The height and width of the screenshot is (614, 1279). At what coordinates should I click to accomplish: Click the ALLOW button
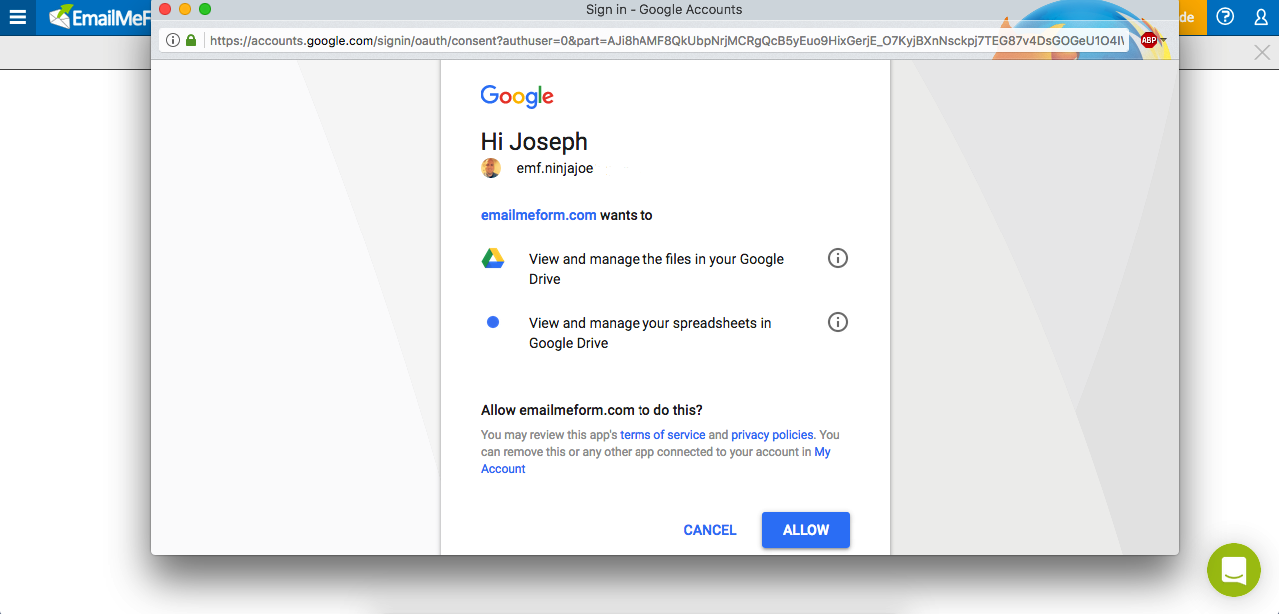(806, 530)
